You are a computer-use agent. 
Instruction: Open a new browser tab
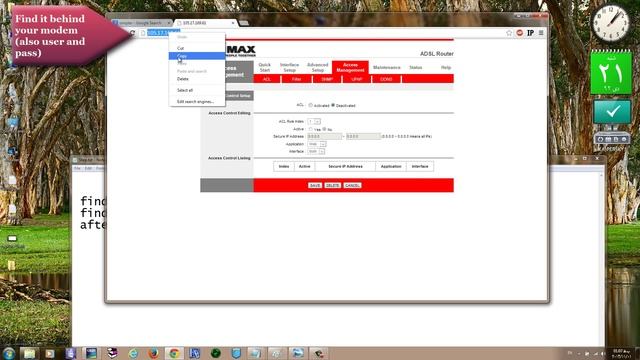244,23
